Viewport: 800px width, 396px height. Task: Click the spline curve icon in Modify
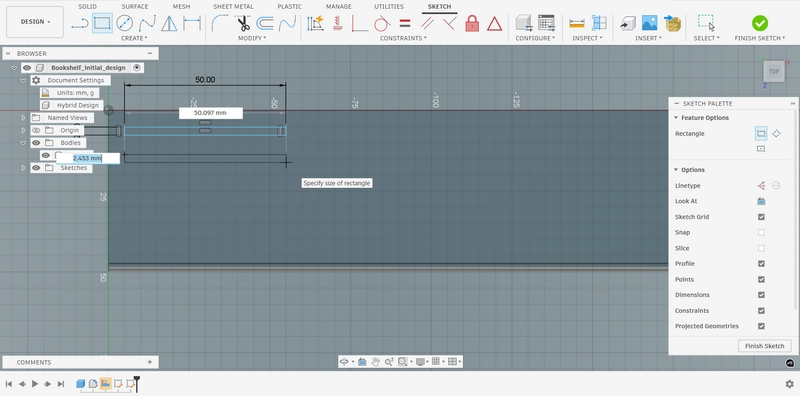287,23
